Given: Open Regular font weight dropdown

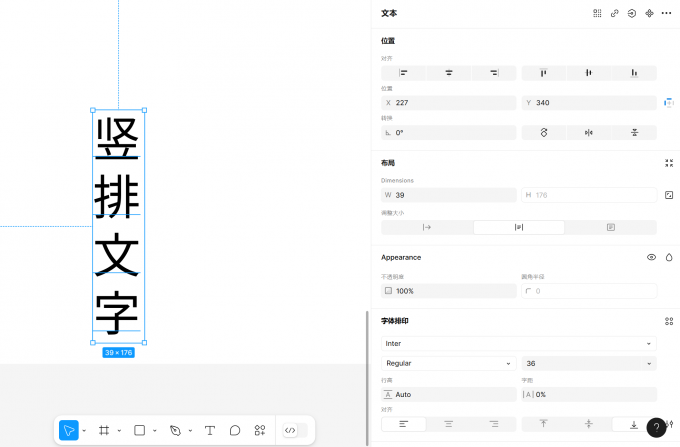Looking at the screenshot, I should pyautogui.click(x=448, y=363).
